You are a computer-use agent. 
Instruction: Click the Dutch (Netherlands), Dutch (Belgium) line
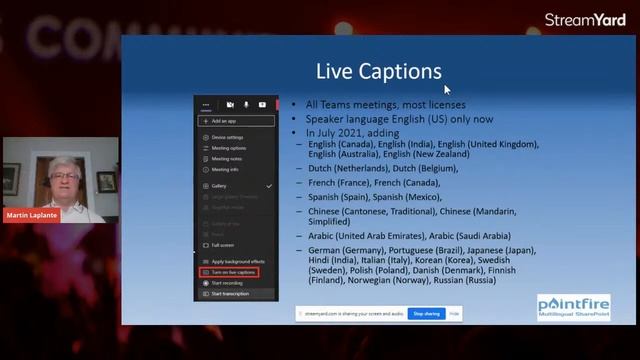click(x=383, y=168)
